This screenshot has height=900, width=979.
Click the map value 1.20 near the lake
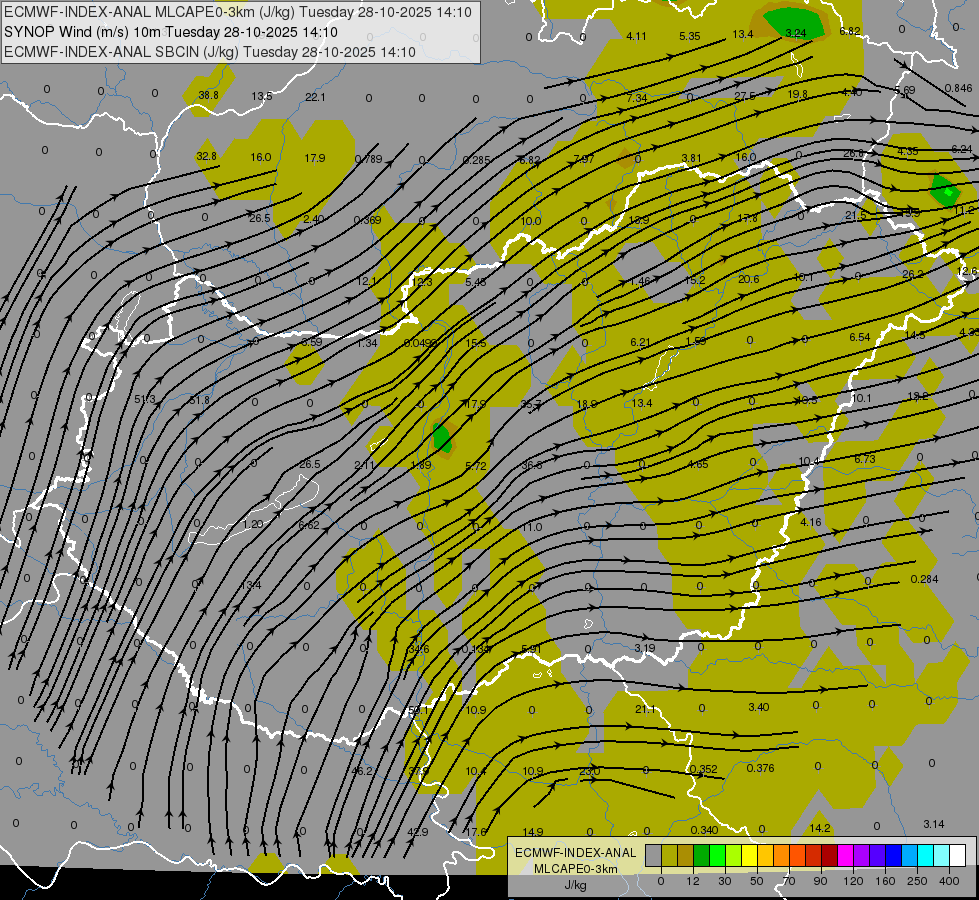pyautogui.click(x=253, y=525)
